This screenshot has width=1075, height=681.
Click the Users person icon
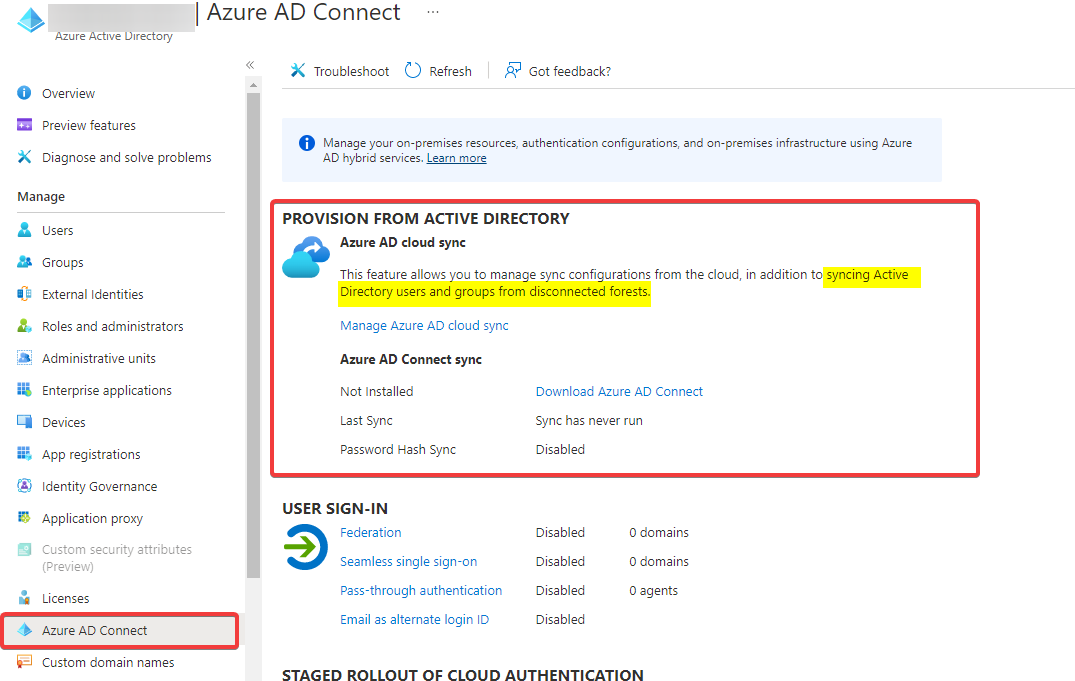point(24,230)
